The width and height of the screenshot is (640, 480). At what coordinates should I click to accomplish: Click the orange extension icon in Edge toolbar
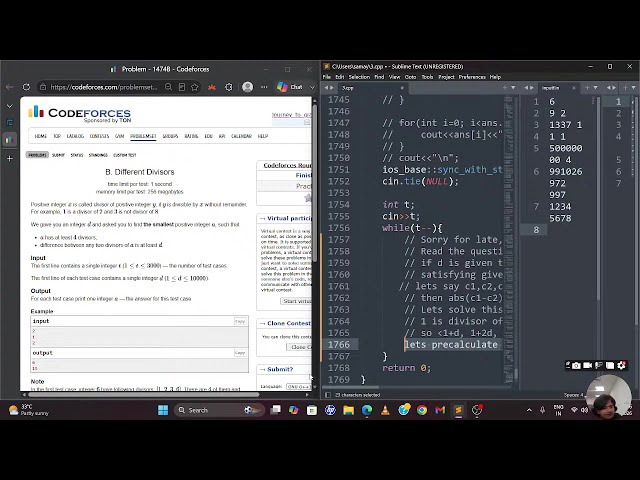coord(211,87)
